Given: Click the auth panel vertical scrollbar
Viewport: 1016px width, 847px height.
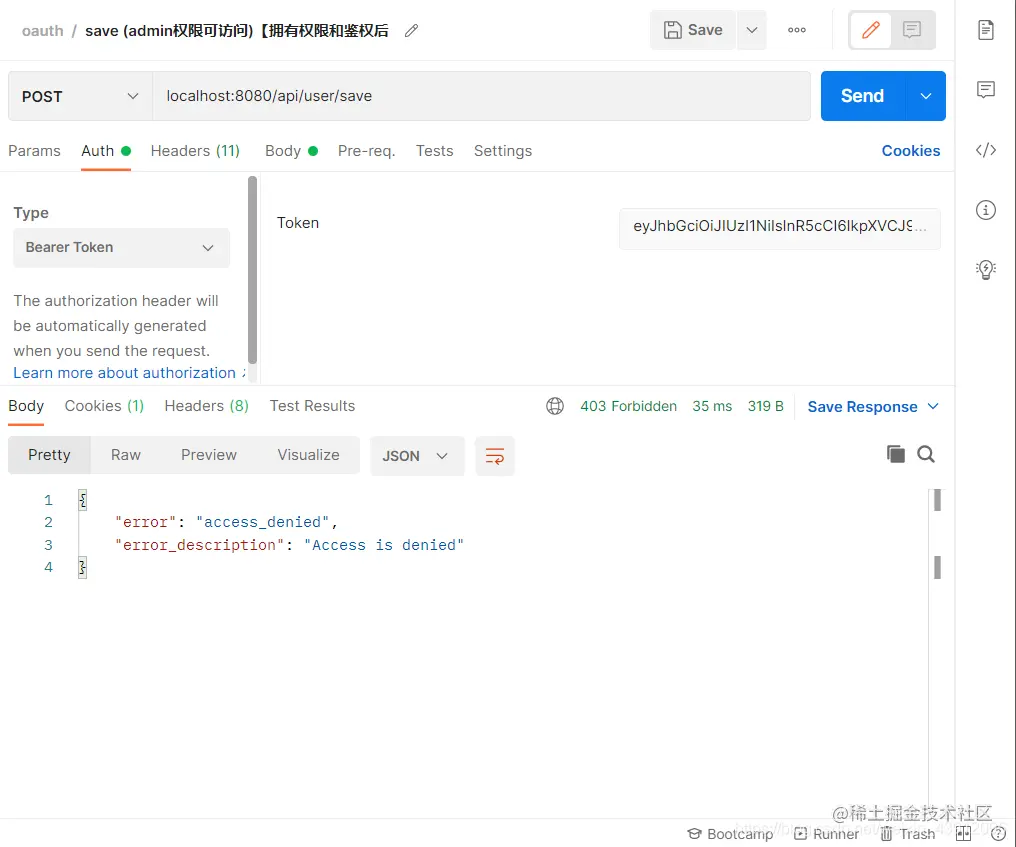Looking at the screenshot, I should point(253,270).
